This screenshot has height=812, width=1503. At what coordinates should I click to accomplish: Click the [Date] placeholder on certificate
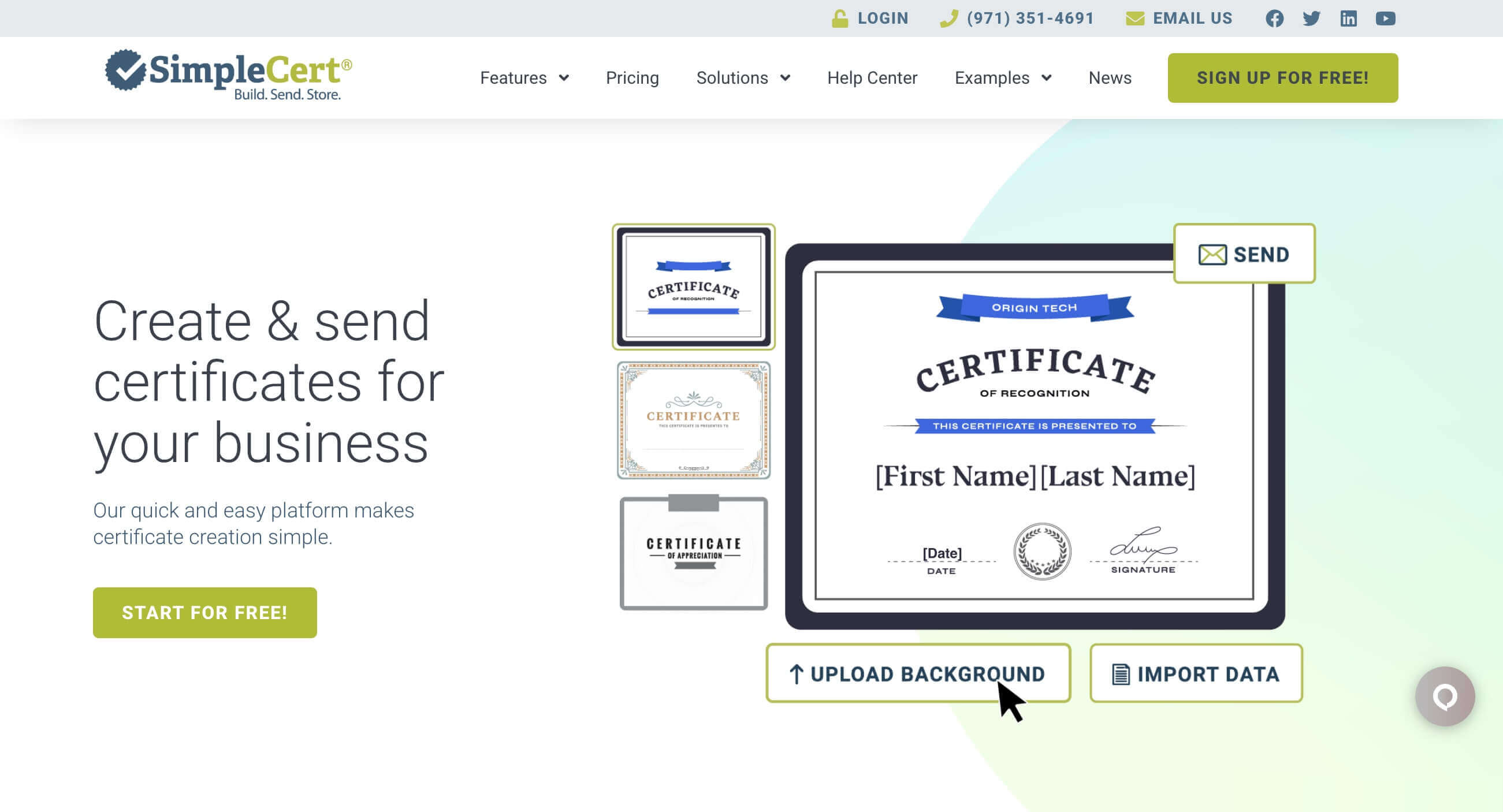click(x=942, y=553)
